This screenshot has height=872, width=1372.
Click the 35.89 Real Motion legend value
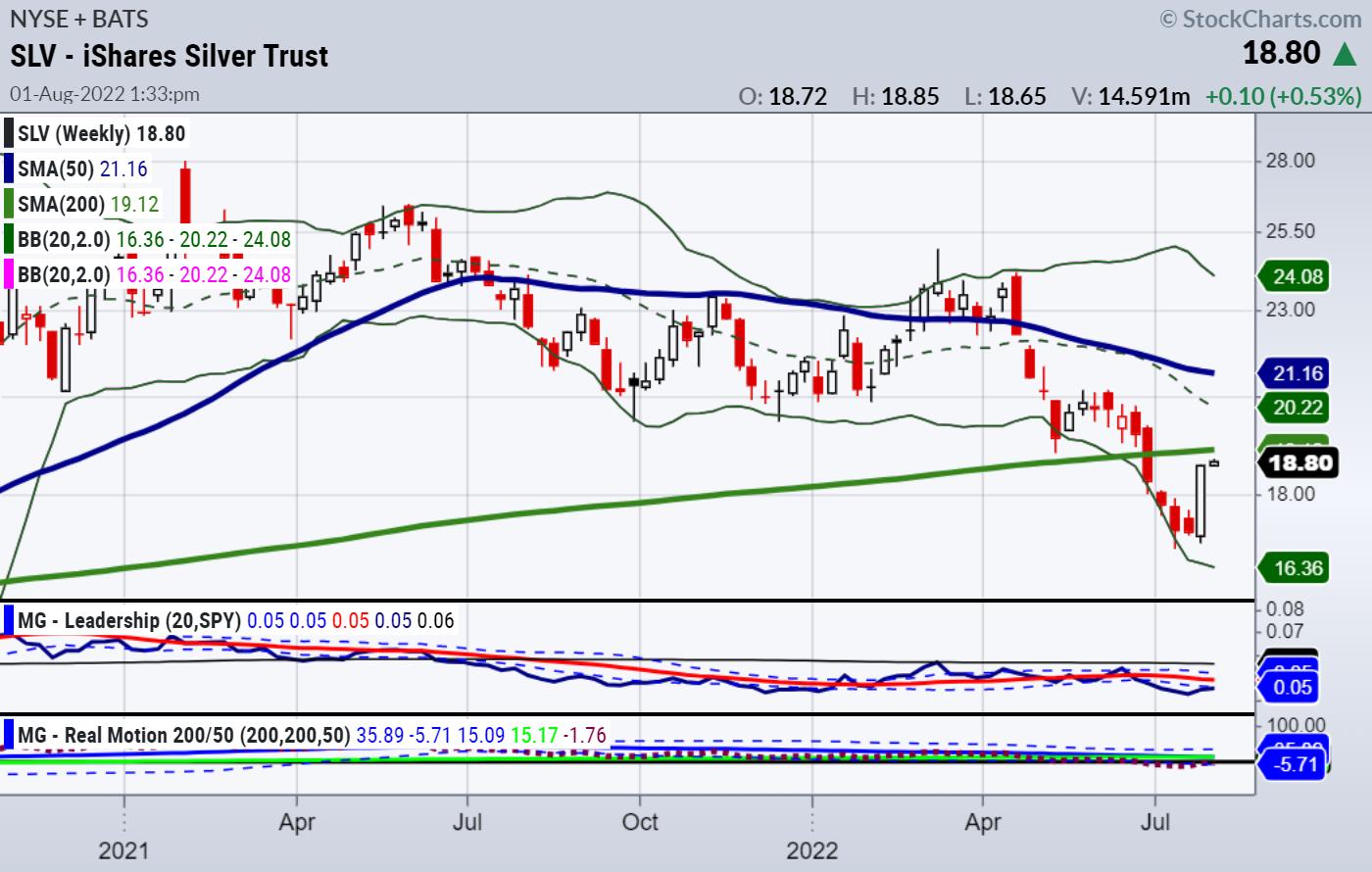coord(378,735)
